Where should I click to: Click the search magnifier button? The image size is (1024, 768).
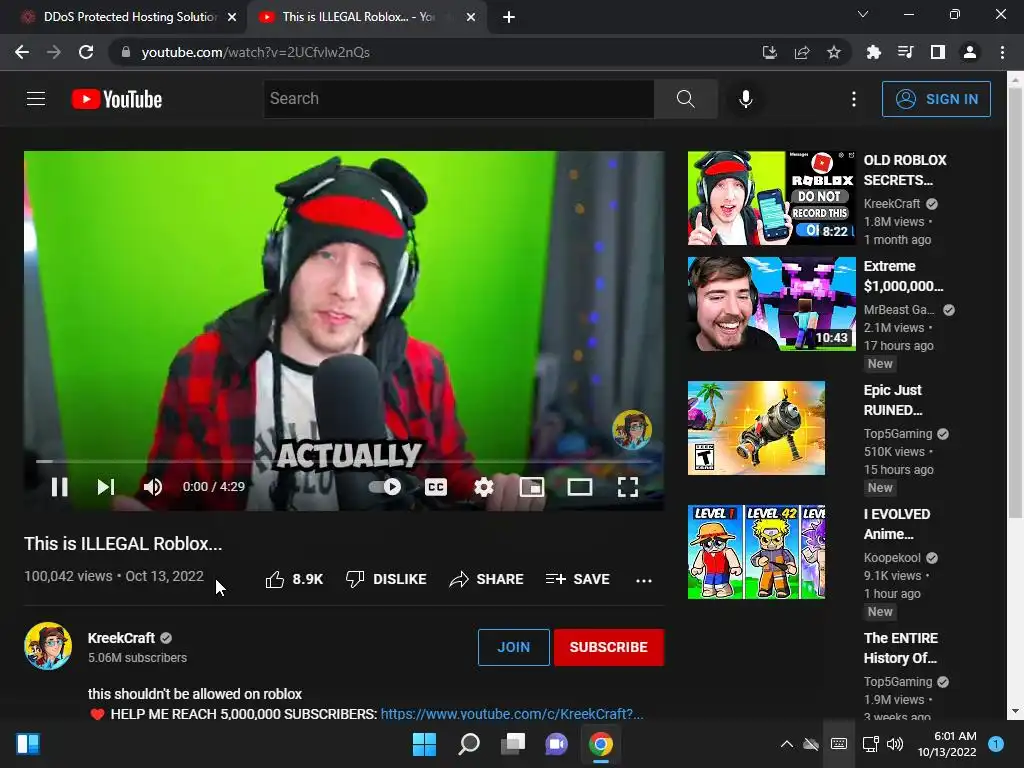tap(686, 99)
